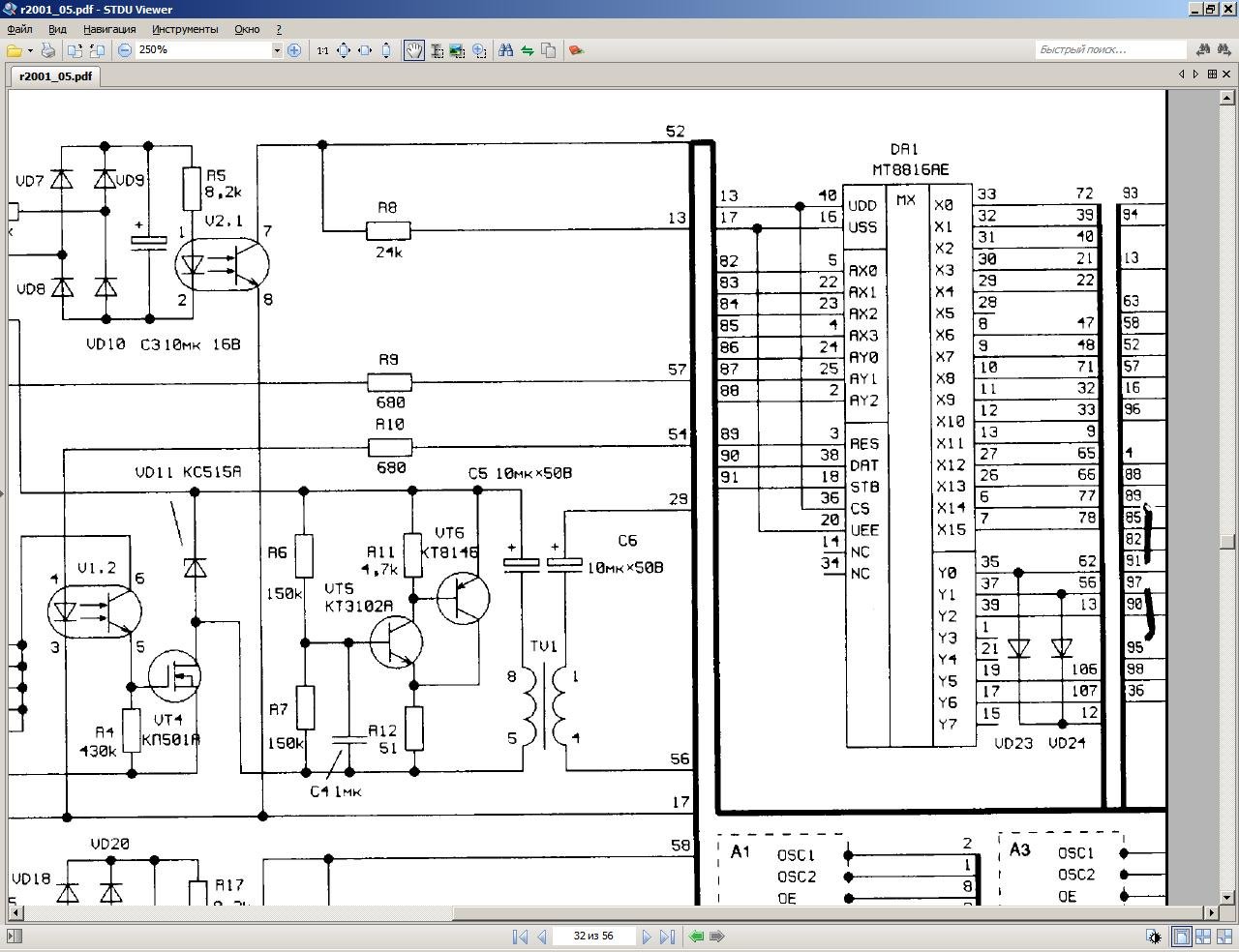1239x952 pixels.
Task: Toggle the Hand pan tool
Action: (x=414, y=50)
